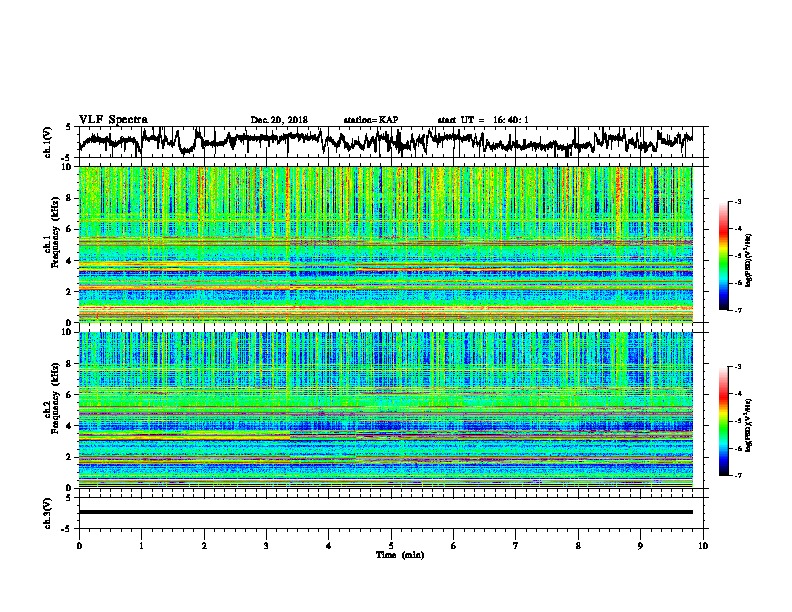Click the "-3" tick on the ch.1 colorbar
Screen dimensions: 792x612
738,201
